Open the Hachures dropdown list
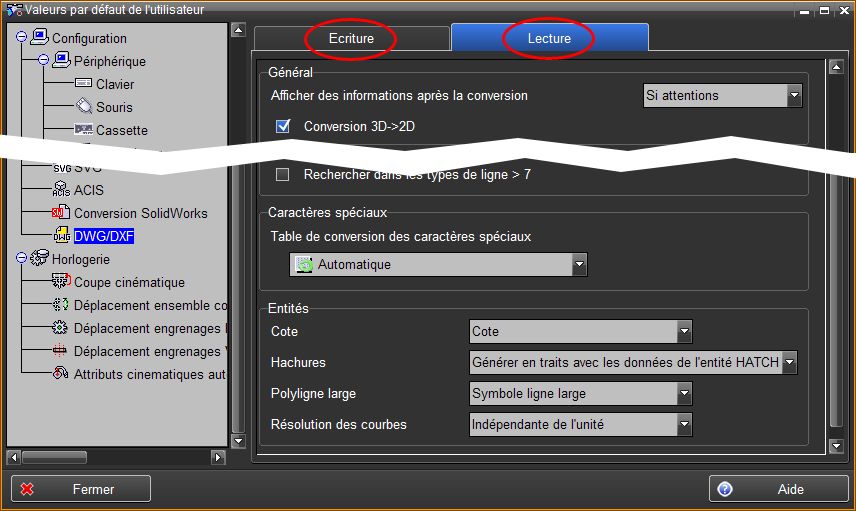856x511 pixels. [x=789, y=362]
